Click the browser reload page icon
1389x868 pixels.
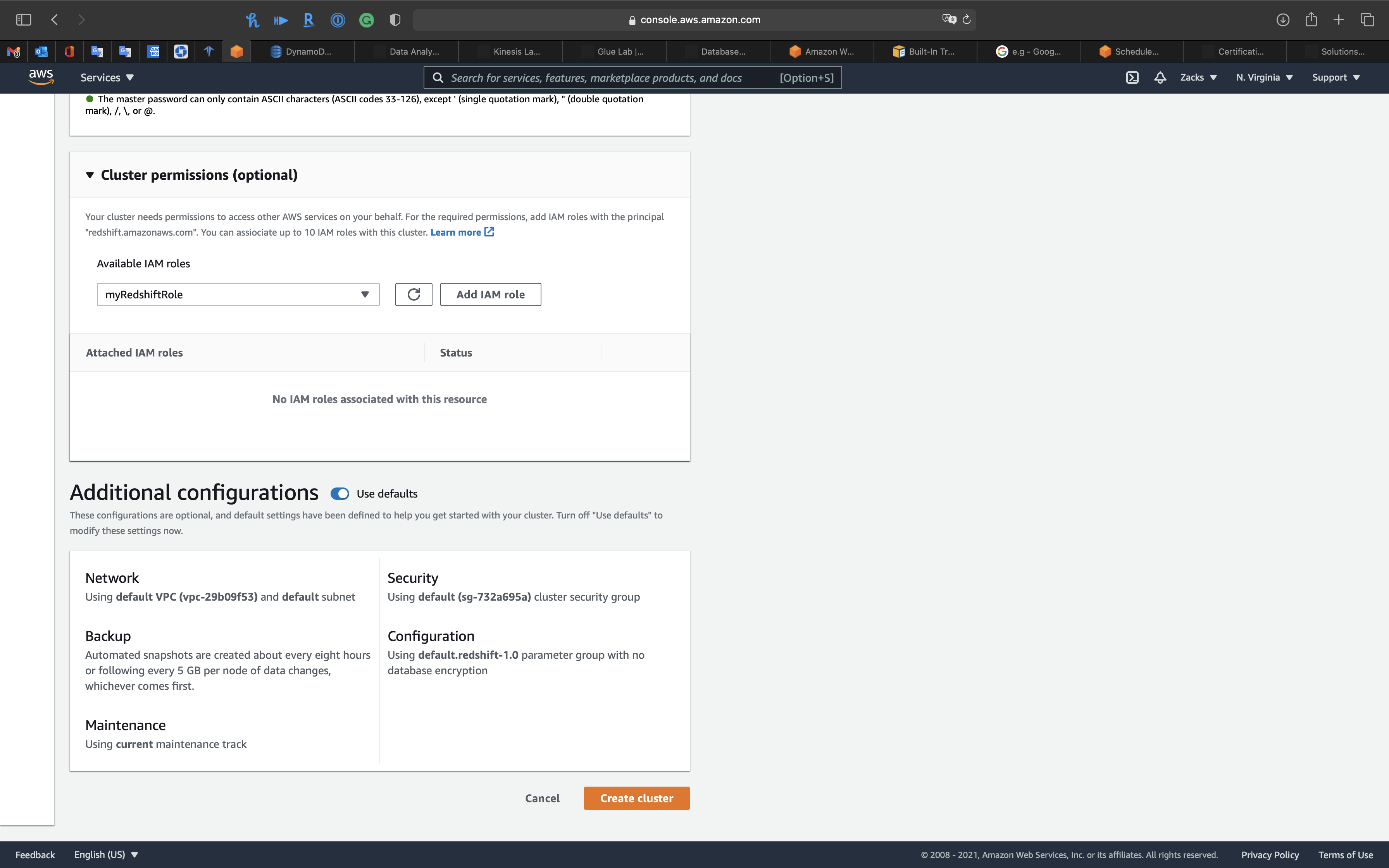tap(967, 19)
